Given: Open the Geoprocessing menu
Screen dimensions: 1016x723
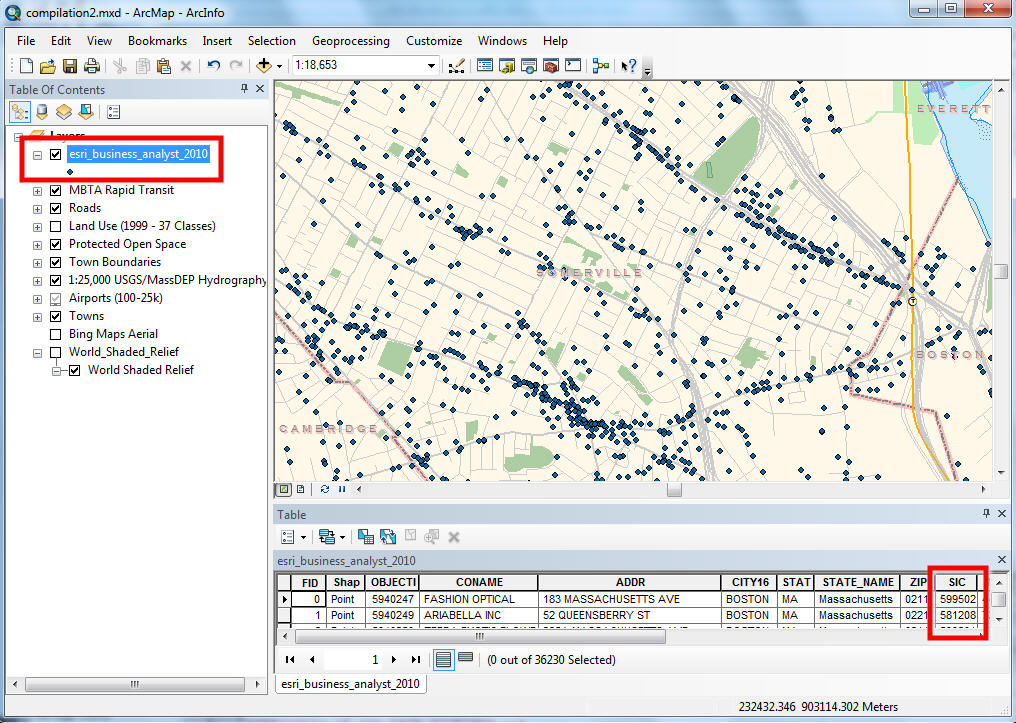Looking at the screenshot, I should click(x=351, y=41).
